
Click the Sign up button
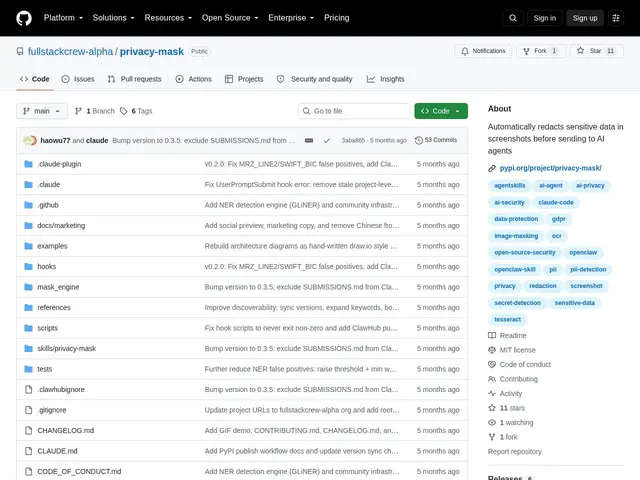[x=584, y=18]
